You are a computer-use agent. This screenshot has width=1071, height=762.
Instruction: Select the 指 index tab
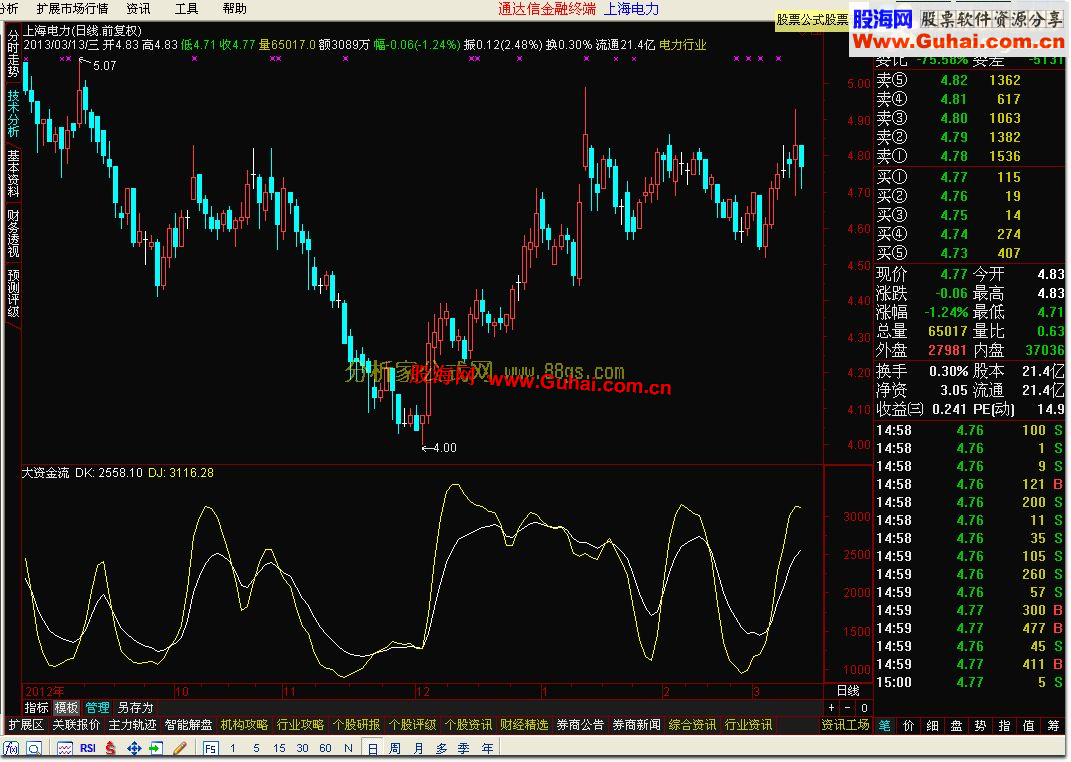[1005, 726]
